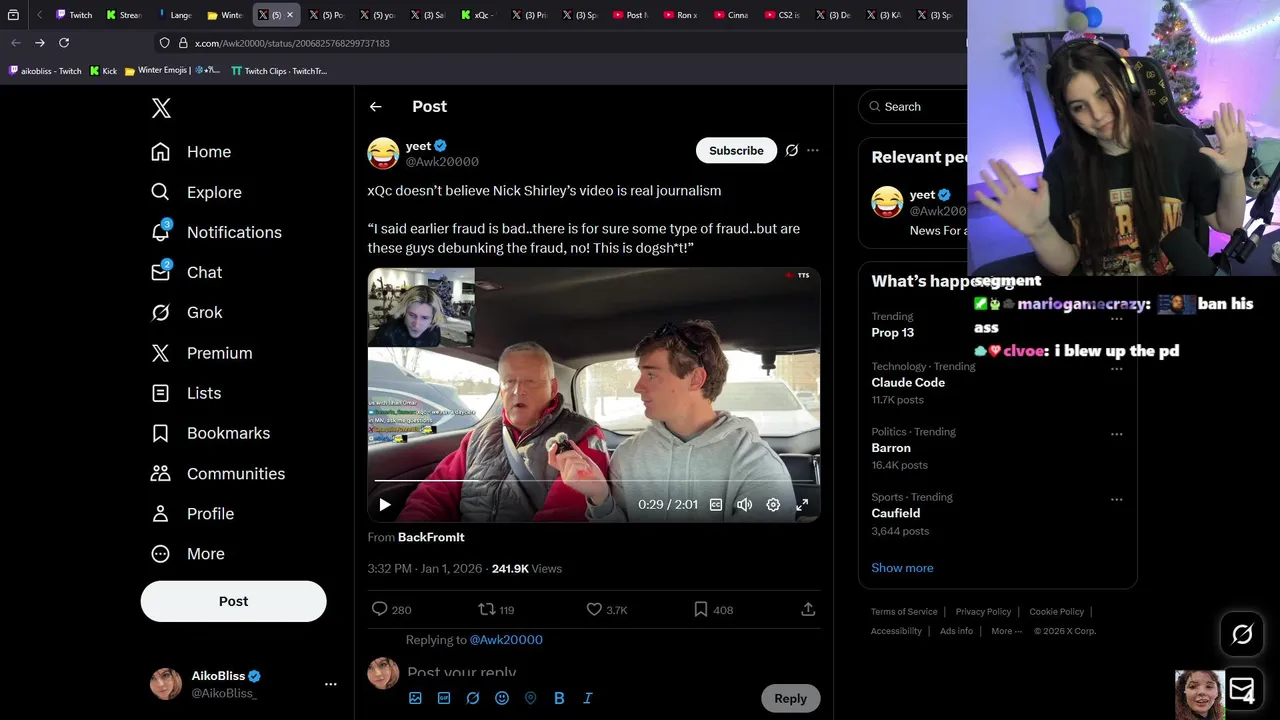Open AikoBliss account menu dots
Viewport: 1280px width, 720px height.
[x=331, y=684]
